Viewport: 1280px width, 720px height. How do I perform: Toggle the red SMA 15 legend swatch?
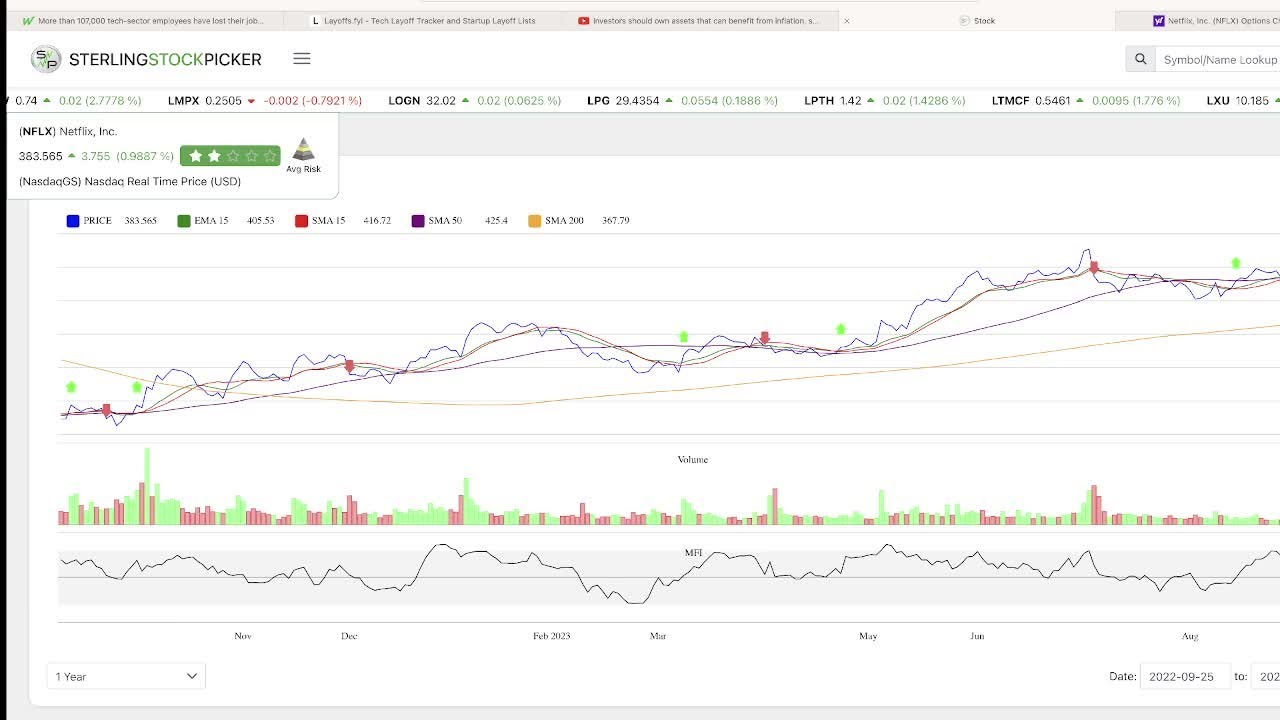(x=301, y=221)
